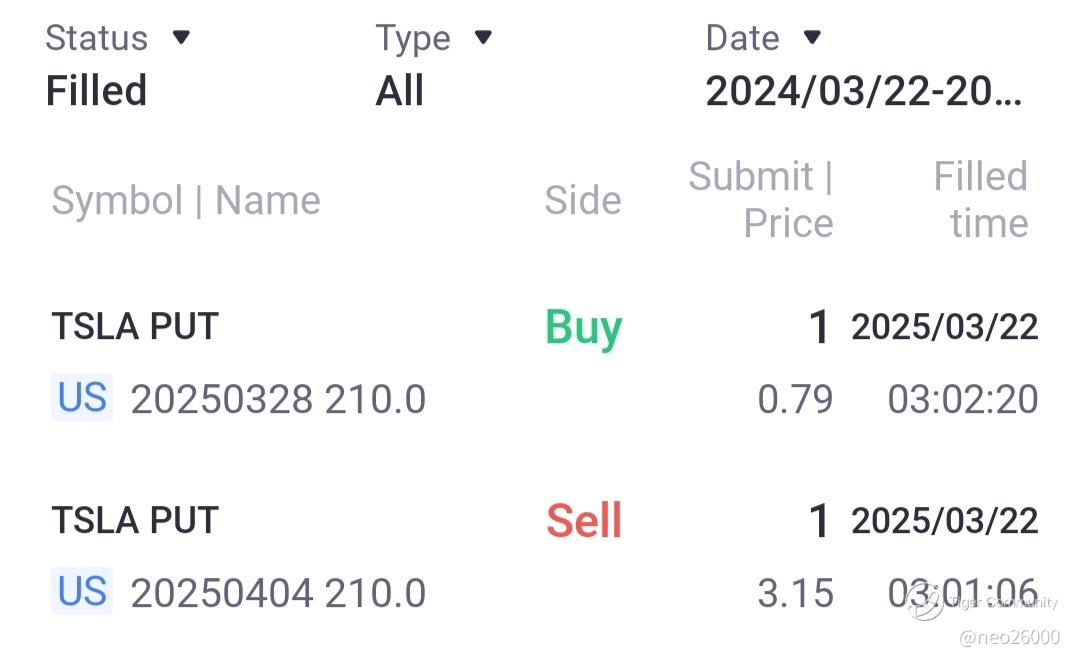This screenshot has height=662, width=1080.
Task: Tap the Tiger Community watermark logo
Action: pyautogui.click(x=926, y=601)
